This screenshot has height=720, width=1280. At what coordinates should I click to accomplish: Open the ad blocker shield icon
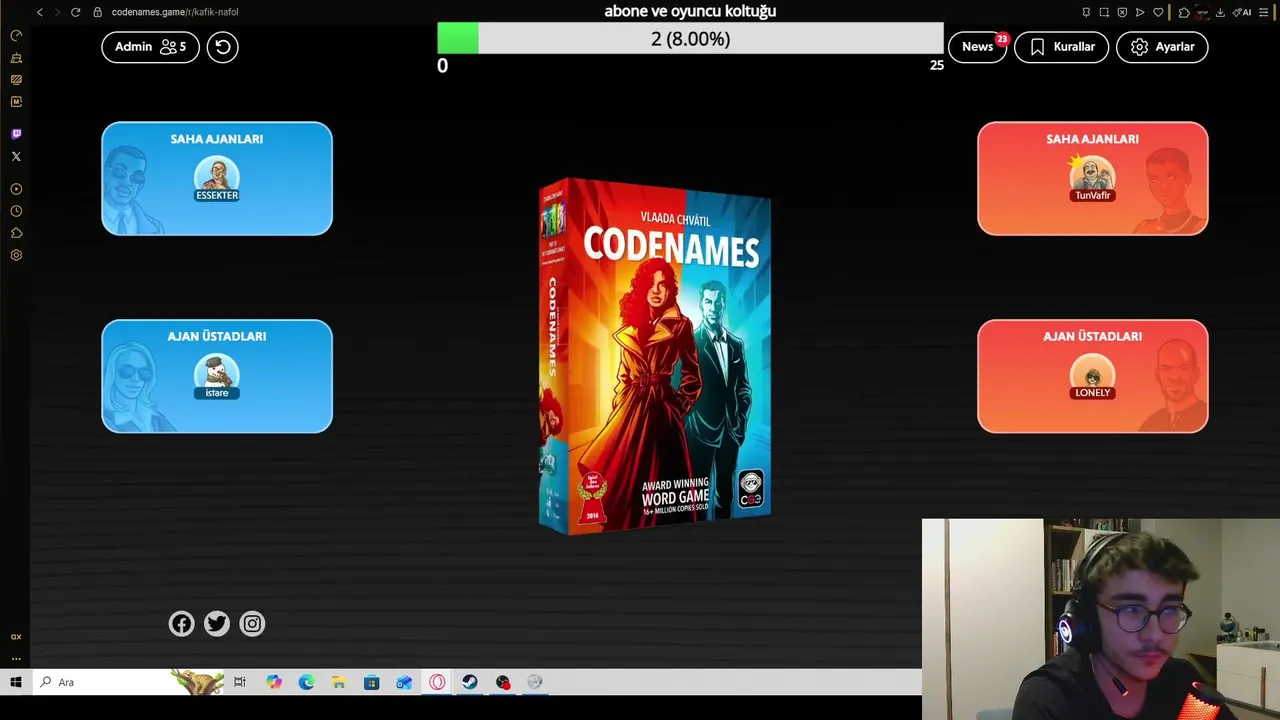pos(1122,12)
